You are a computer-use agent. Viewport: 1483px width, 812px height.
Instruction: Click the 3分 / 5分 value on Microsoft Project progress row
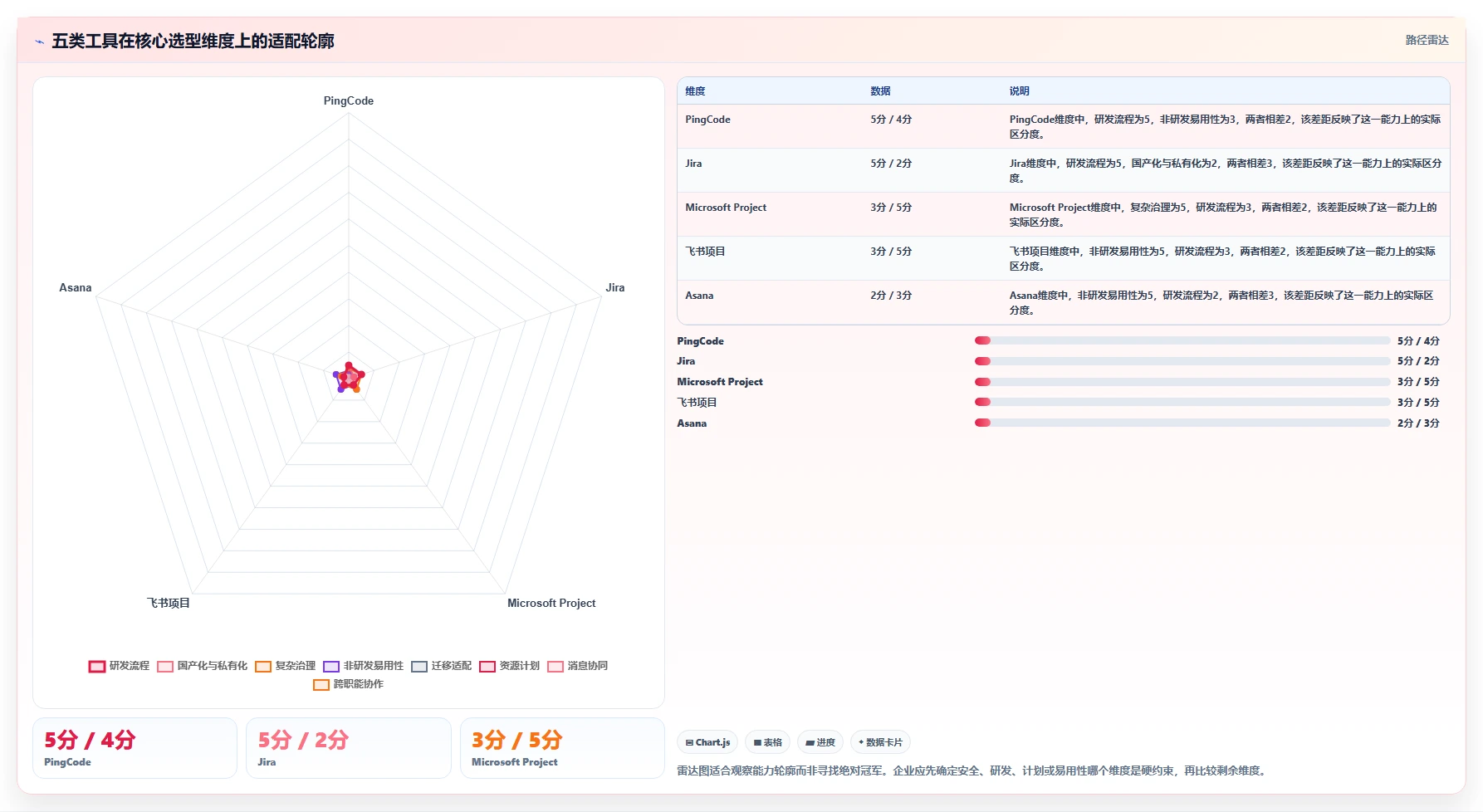pyautogui.click(x=1418, y=382)
